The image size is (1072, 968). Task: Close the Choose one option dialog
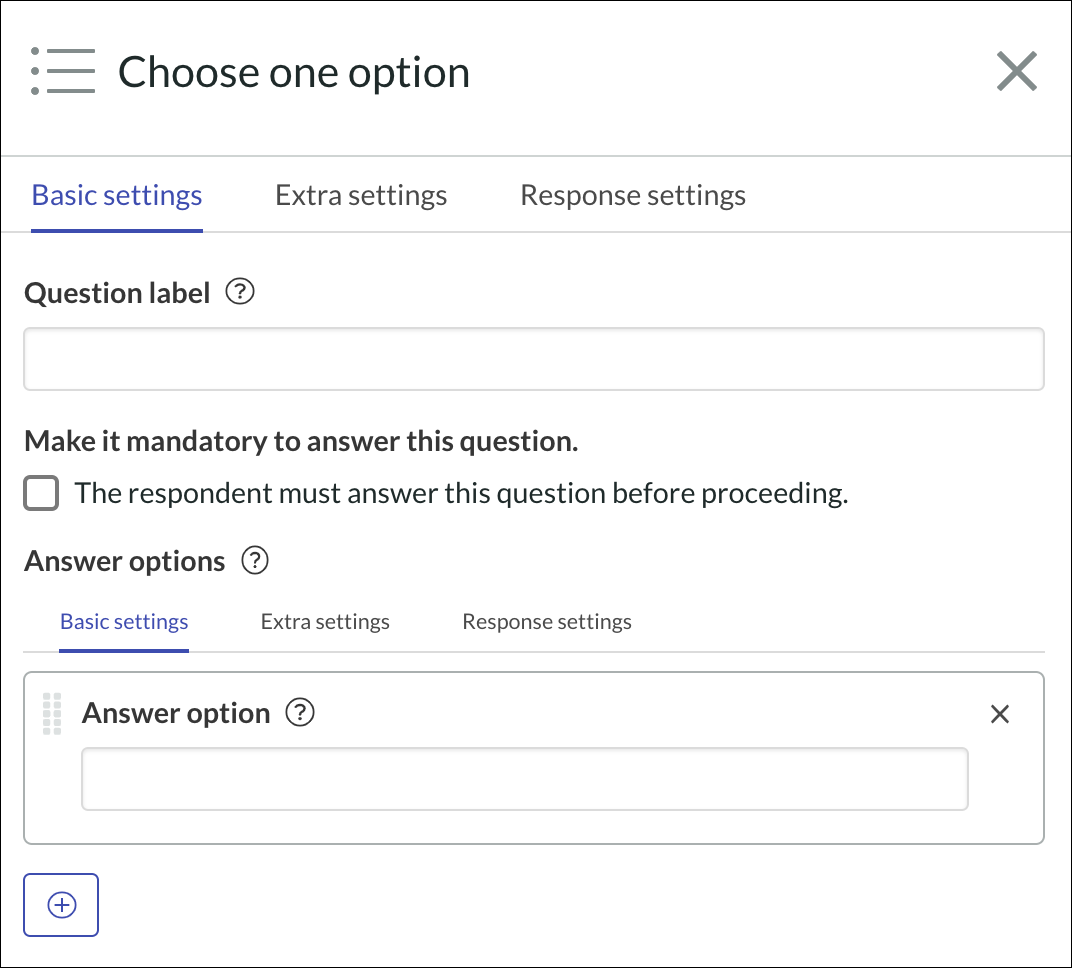tap(1017, 70)
